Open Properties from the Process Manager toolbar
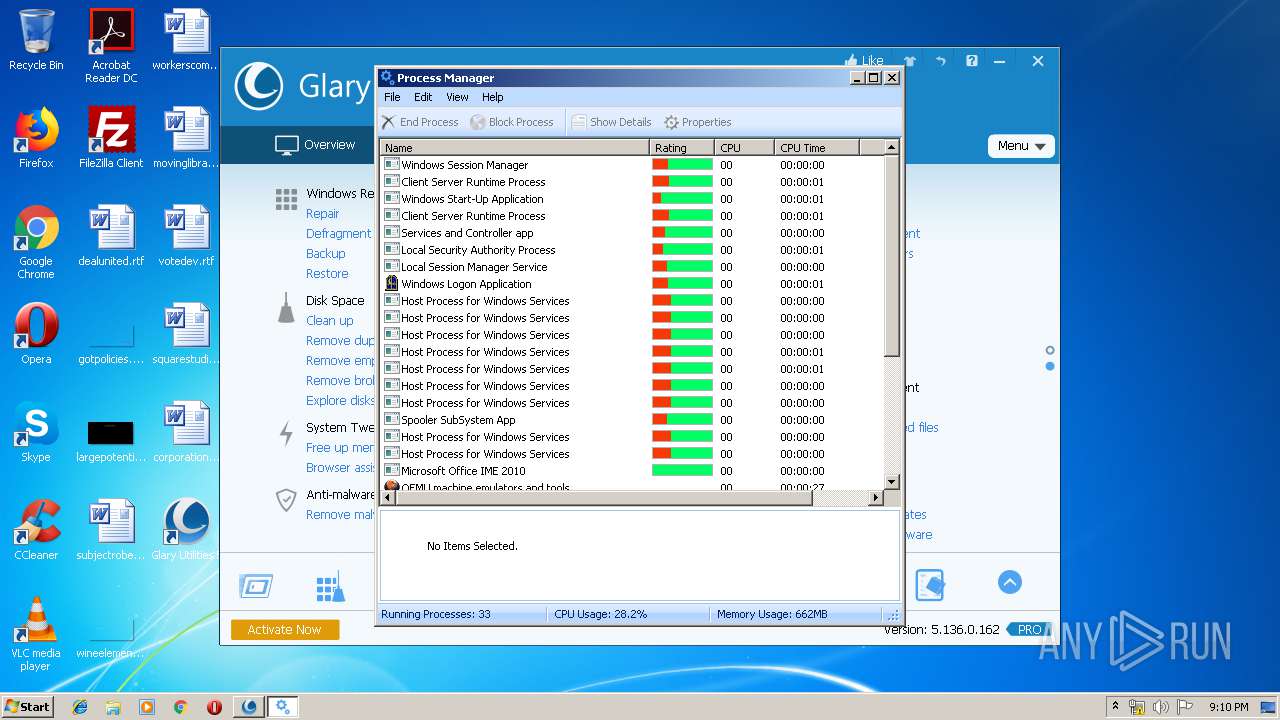This screenshot has height=720, width=1280. click(698, 122)
